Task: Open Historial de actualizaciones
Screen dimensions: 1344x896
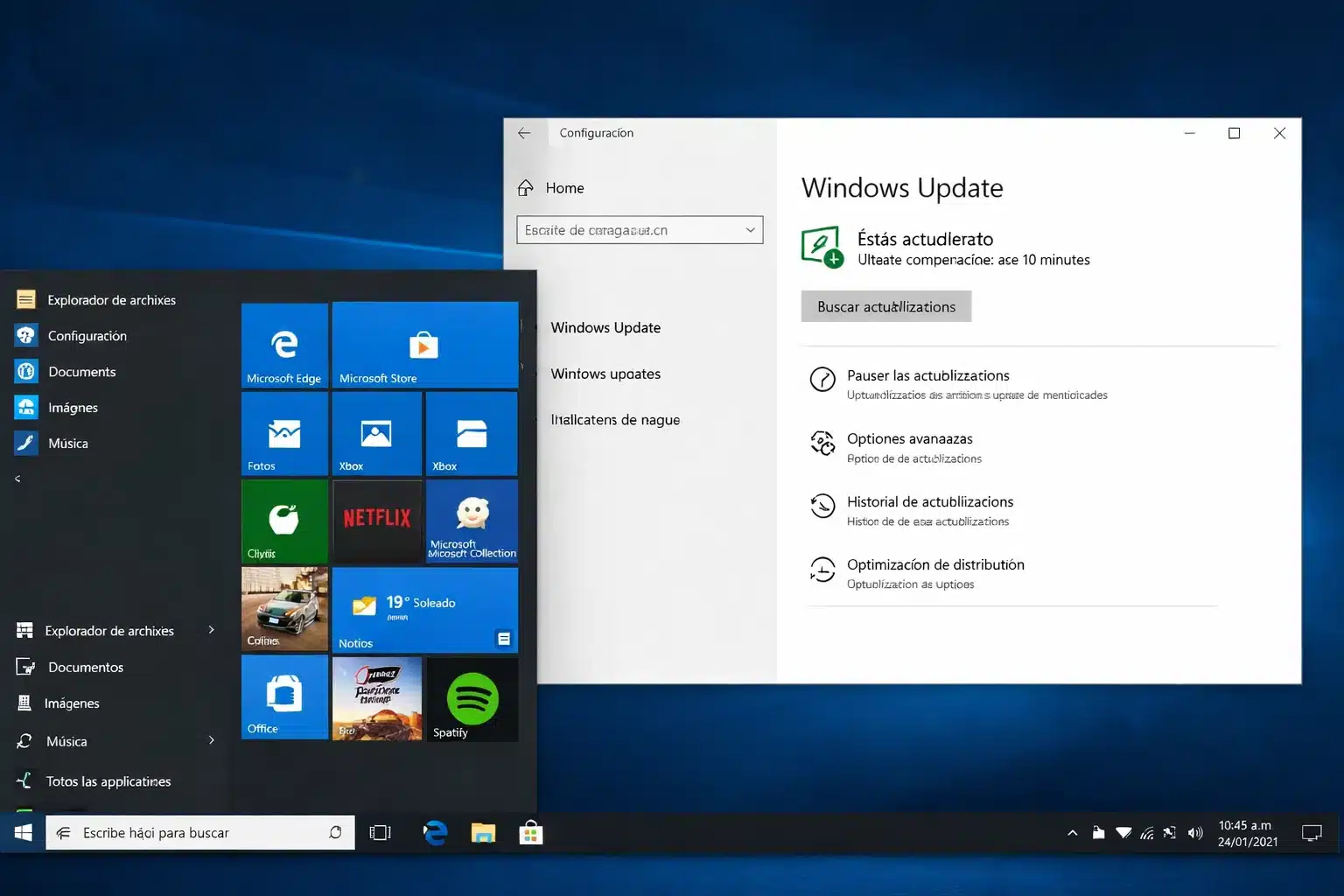Action: 930,501
